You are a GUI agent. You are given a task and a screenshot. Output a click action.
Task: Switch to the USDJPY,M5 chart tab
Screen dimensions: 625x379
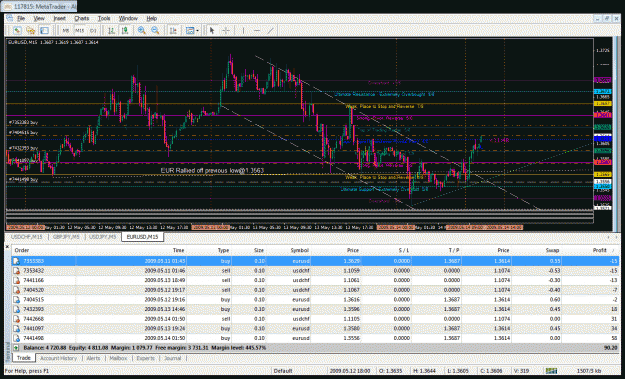click(x=102, y=237)
